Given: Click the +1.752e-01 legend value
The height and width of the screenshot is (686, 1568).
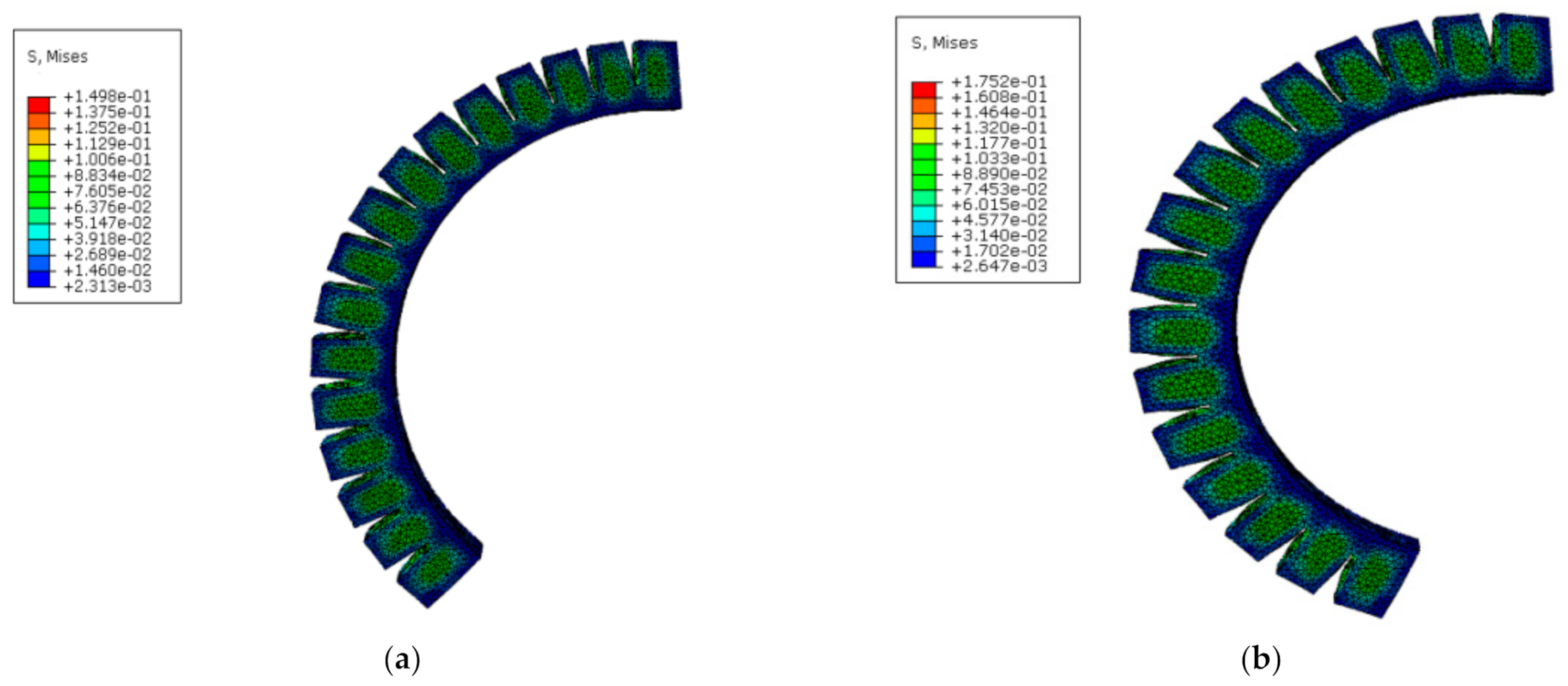Looking at the screenshot, I should (999, 82).
